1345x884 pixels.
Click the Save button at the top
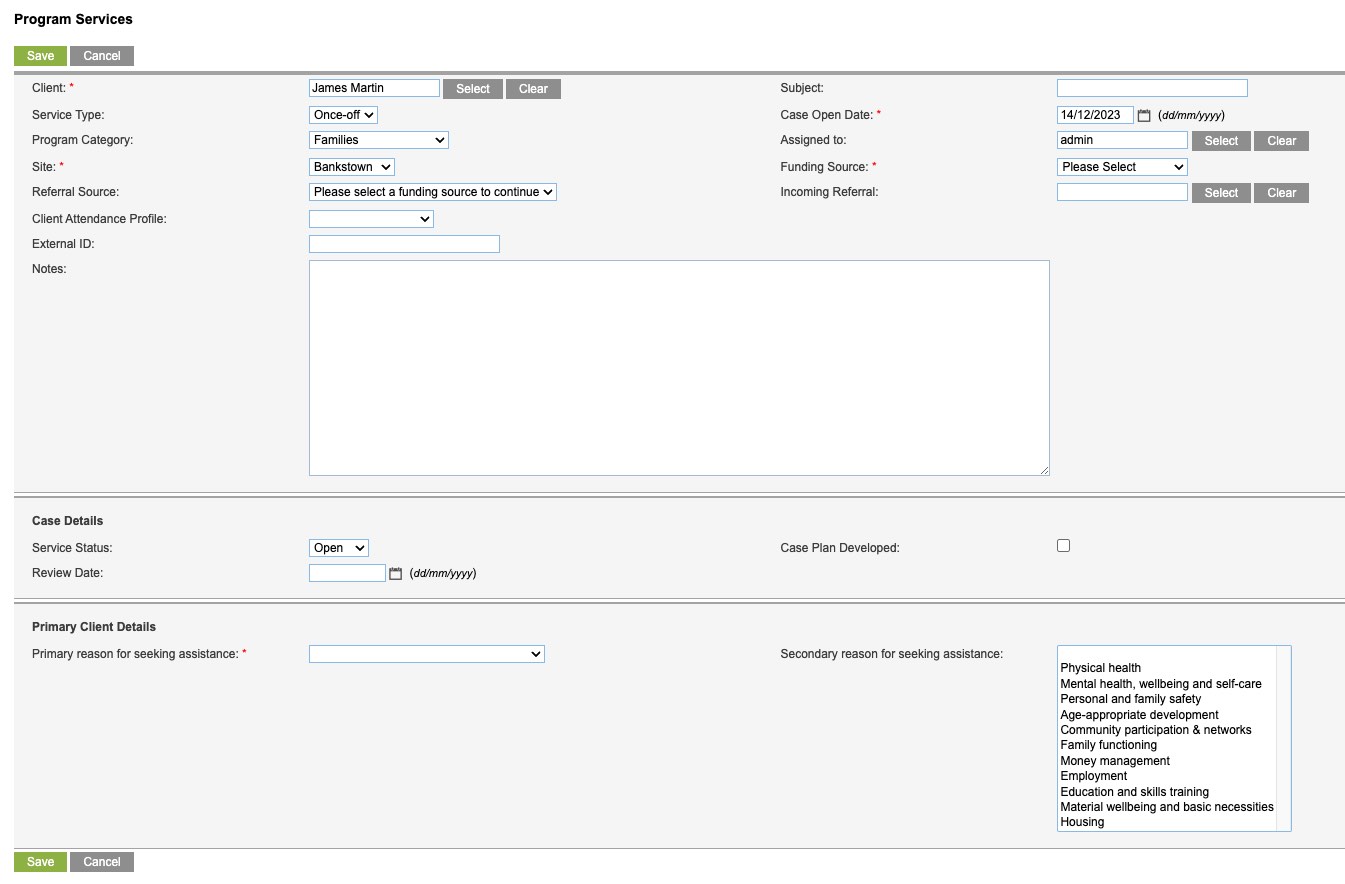pos(40,55)
